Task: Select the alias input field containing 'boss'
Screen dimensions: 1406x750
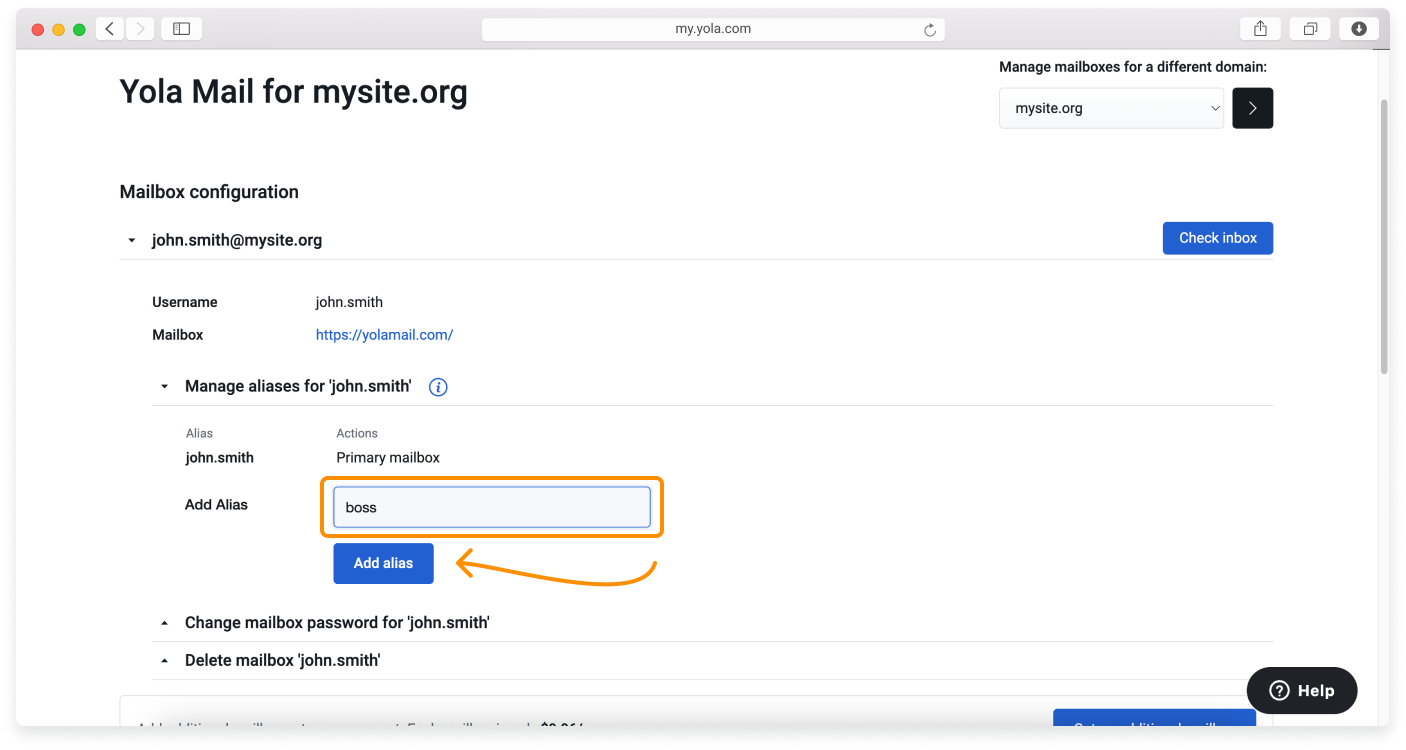Action: [x=492, y=506]
